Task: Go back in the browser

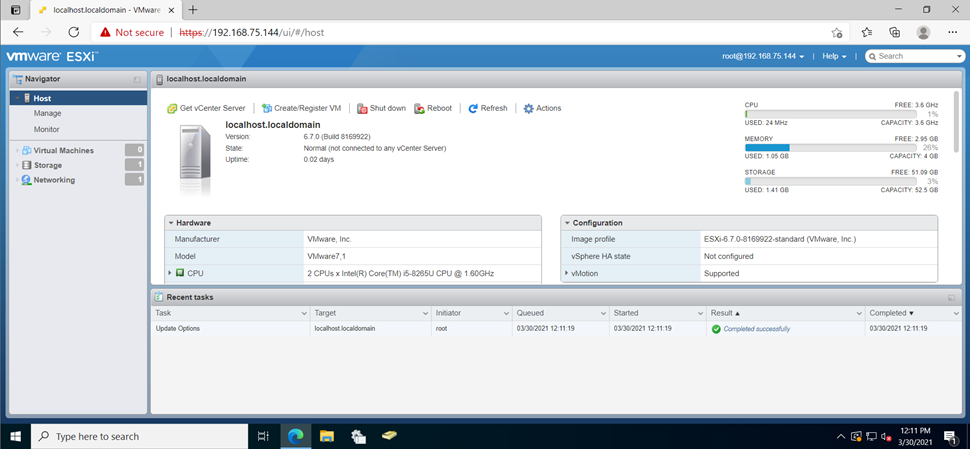Action: tap(18, 32)
